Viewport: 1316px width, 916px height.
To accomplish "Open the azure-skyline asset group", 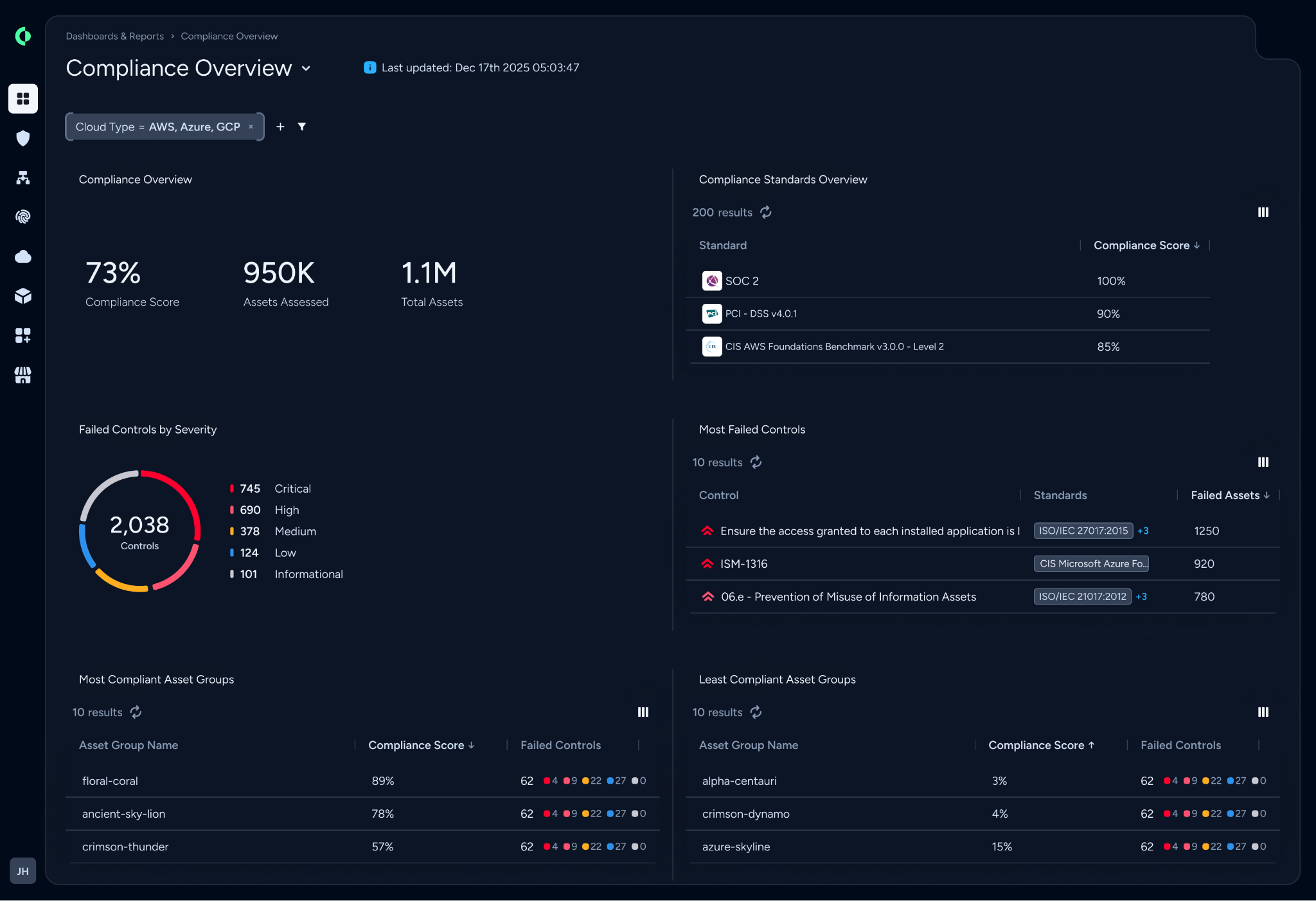I will (x=736, y=846).
